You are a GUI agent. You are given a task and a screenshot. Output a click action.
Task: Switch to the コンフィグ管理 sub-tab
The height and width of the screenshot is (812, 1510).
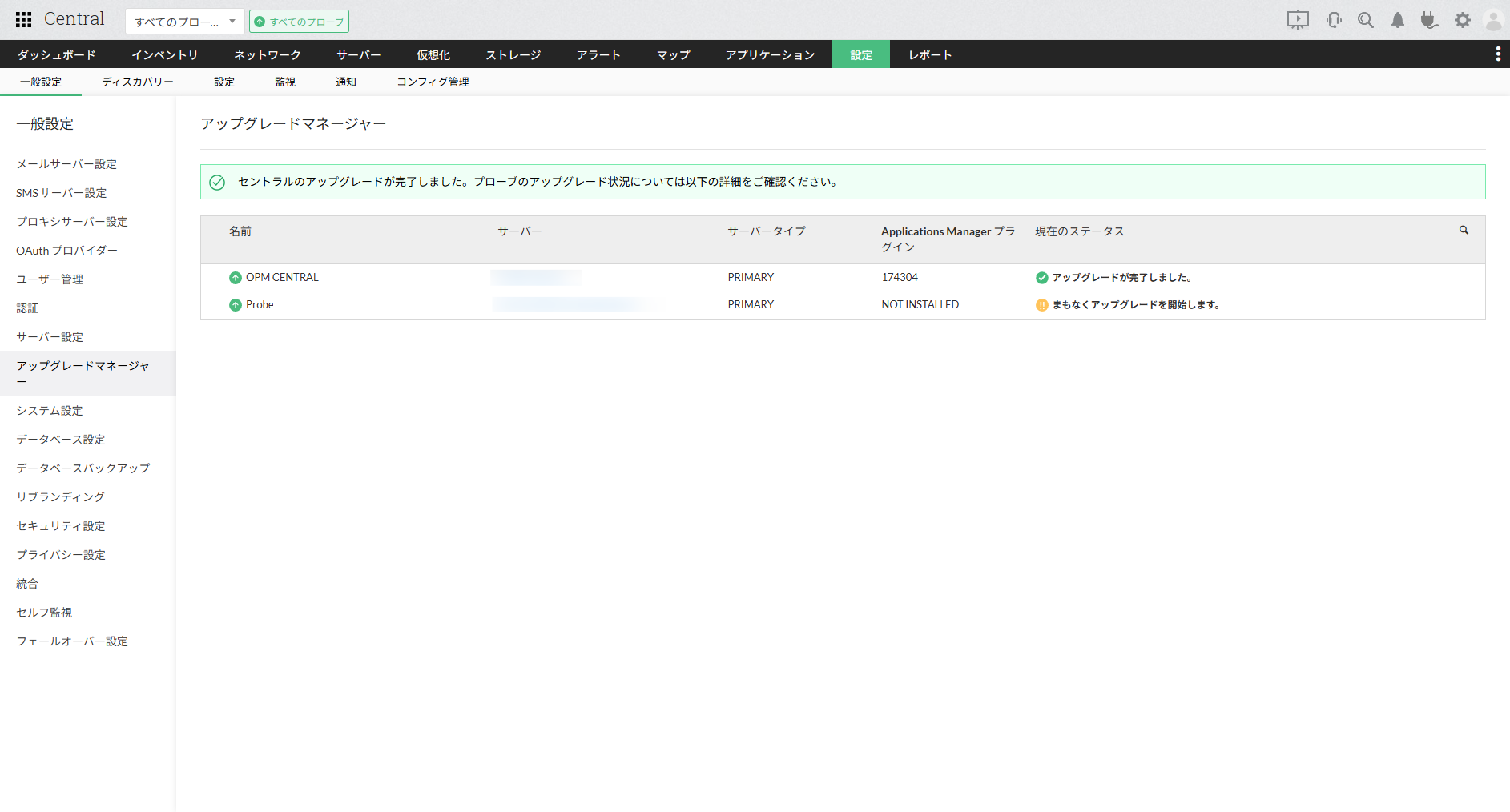pos(433,82)
